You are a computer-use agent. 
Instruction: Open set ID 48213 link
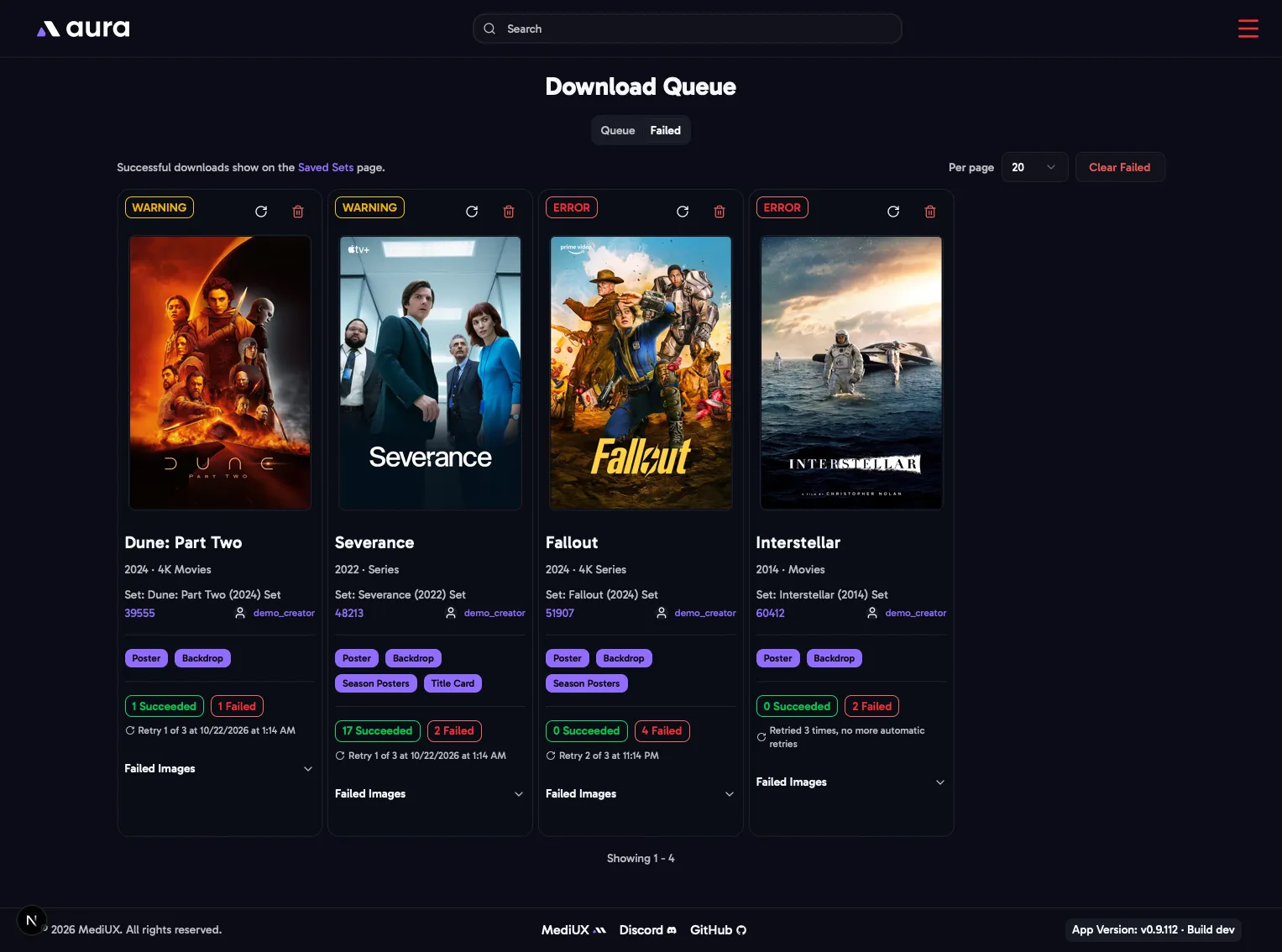click(x=349, y=614)
